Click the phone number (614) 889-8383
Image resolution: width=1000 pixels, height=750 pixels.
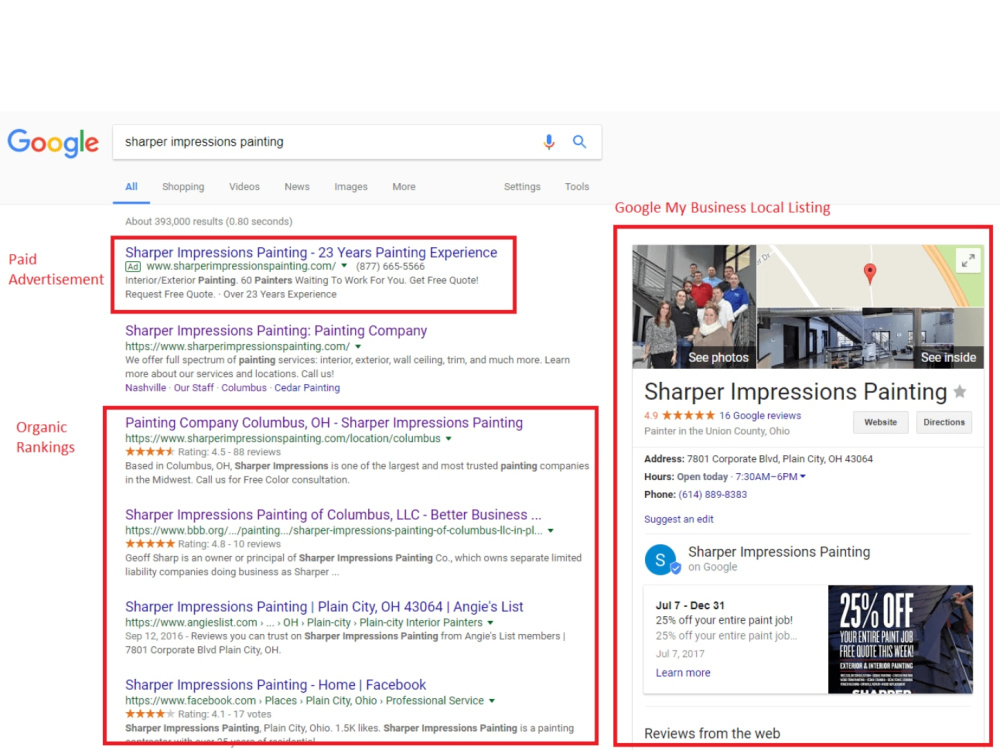(x=712, y=494)
